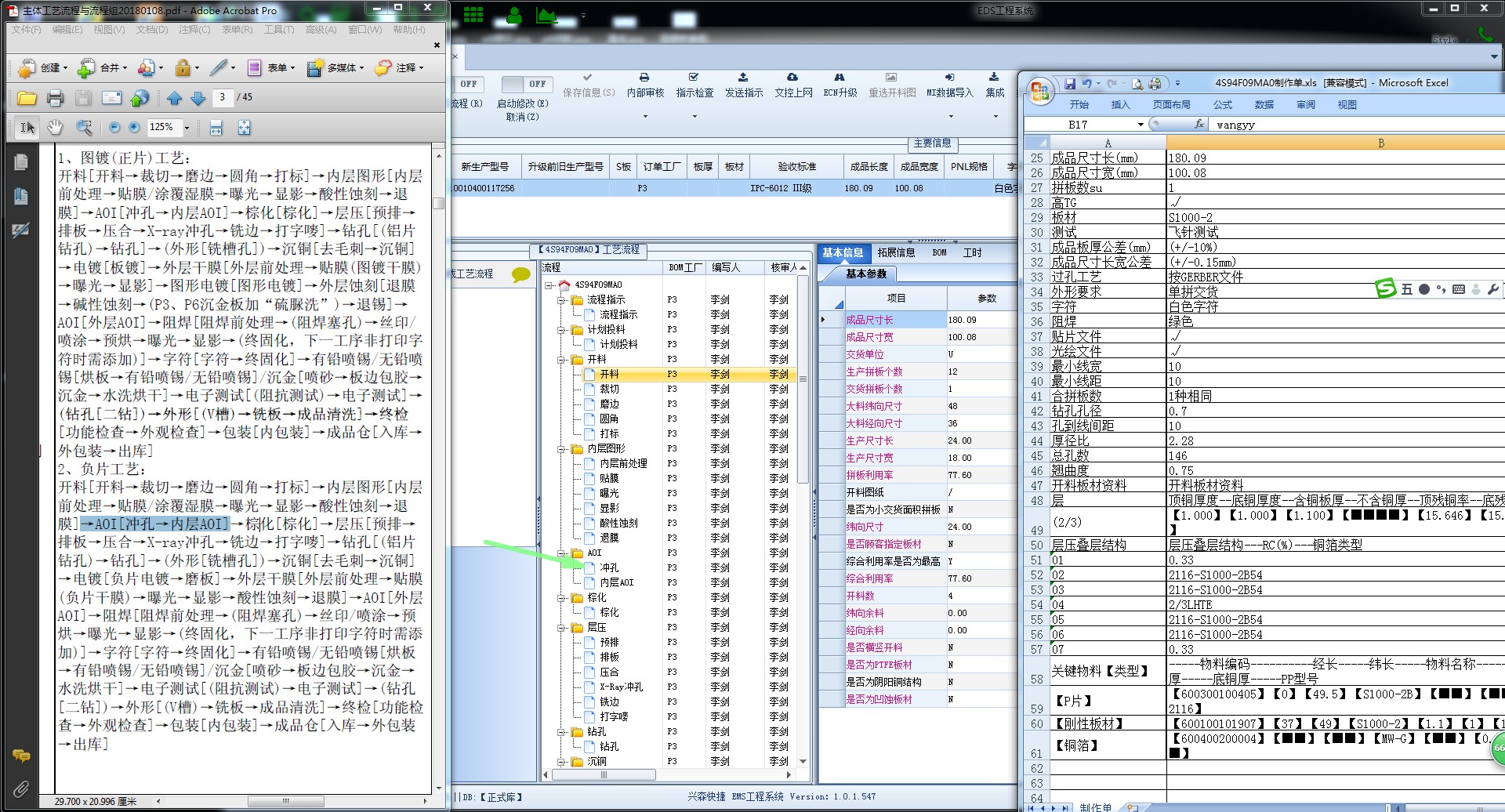Viewport: 1505px width, 812px height.
Task: Click the Print icon in Acrobat toolbar
Action: coord(55,98)
